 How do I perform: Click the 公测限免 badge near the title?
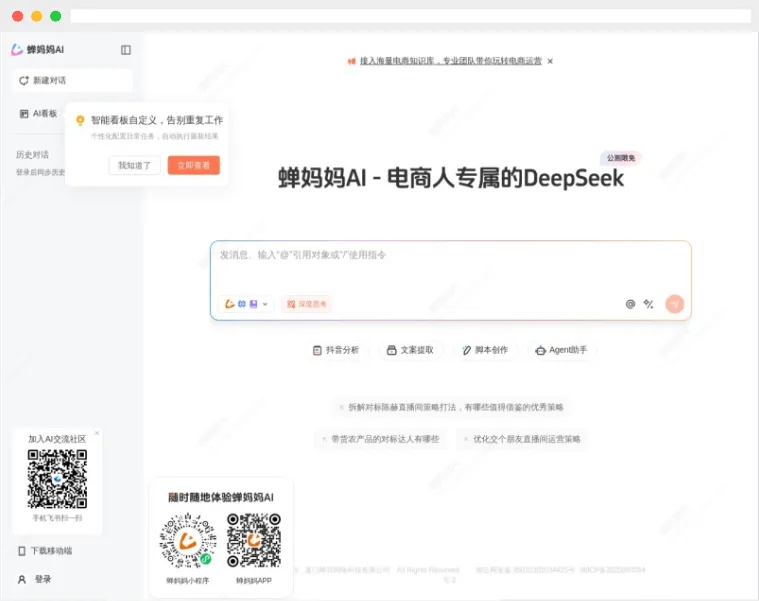click(x=621, y=158)
